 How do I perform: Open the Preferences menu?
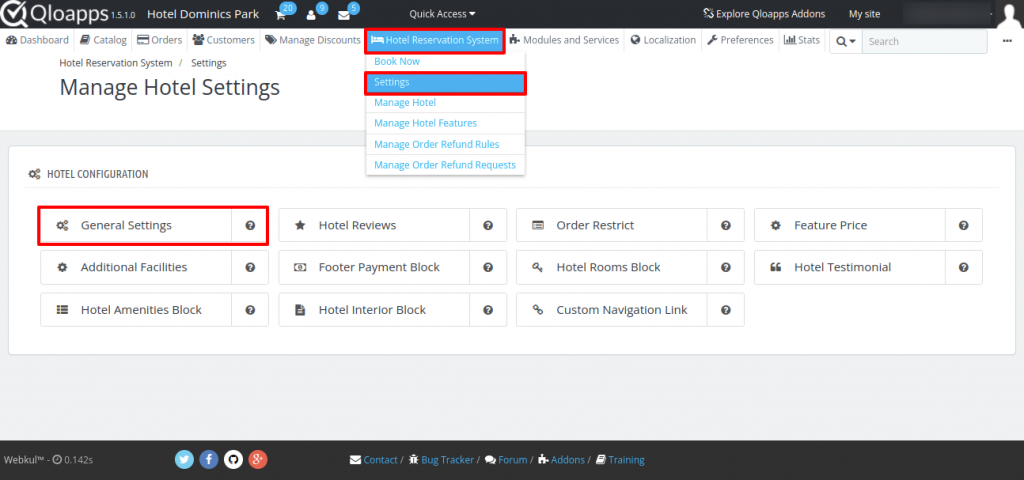740,40
